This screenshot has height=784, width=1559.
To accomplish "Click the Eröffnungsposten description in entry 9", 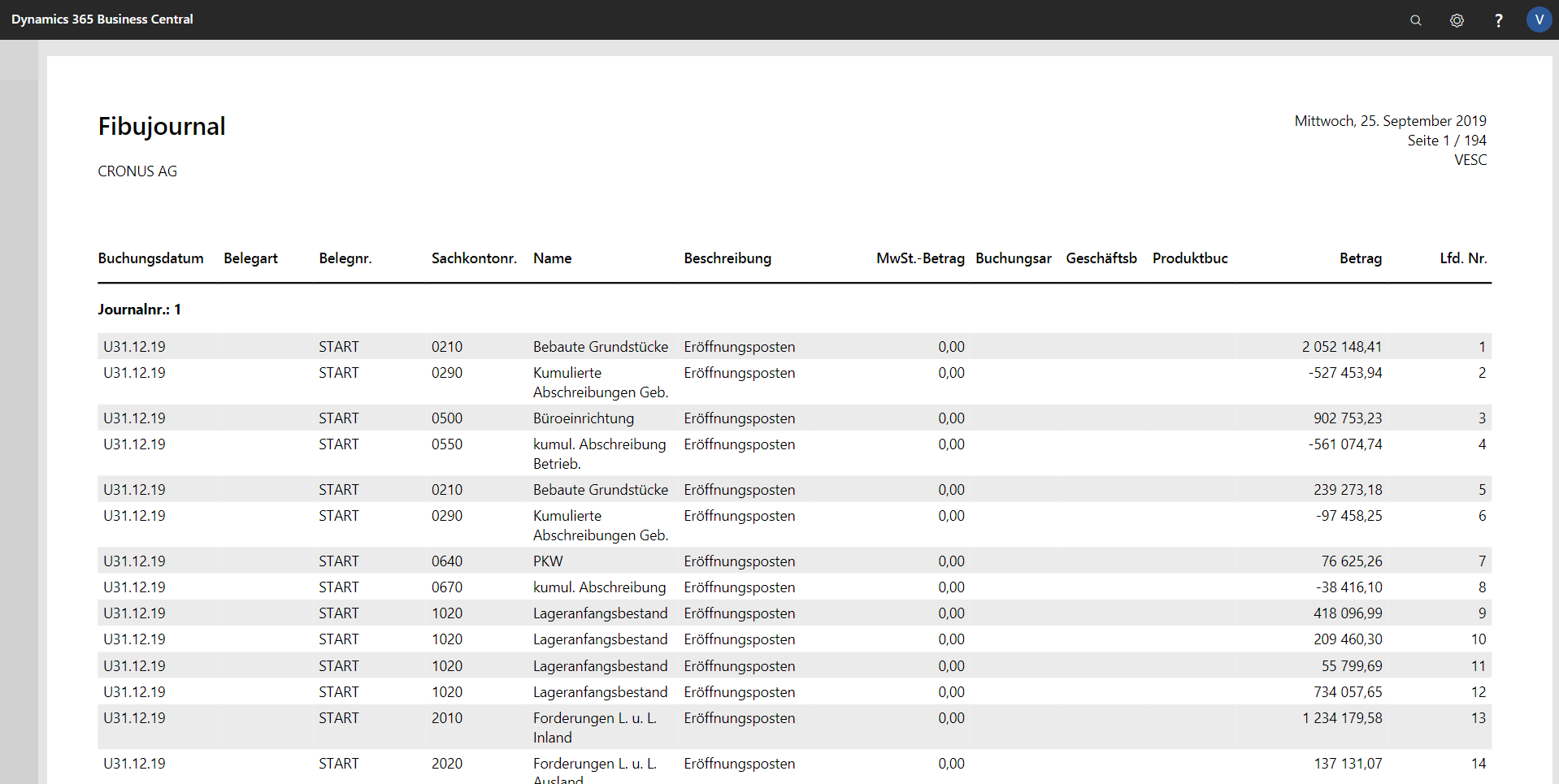I will click(740, 613).
